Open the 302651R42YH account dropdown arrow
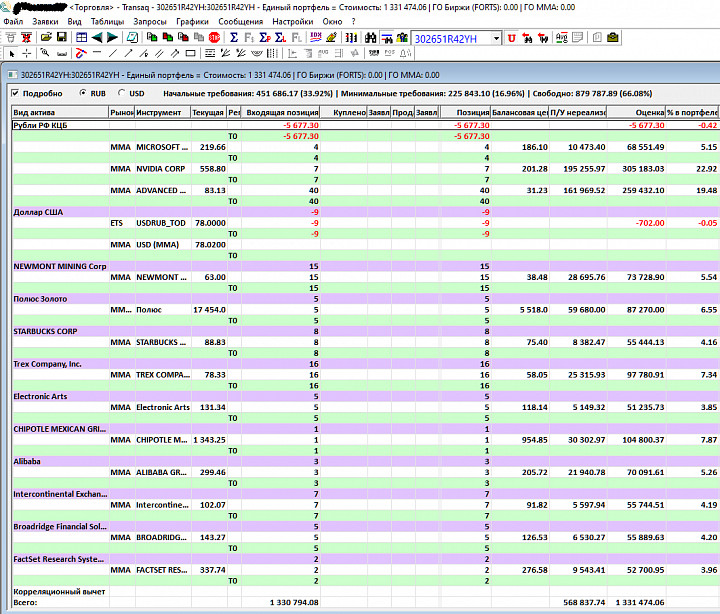This screenshot has height=614, width=720. coord(496,39)
